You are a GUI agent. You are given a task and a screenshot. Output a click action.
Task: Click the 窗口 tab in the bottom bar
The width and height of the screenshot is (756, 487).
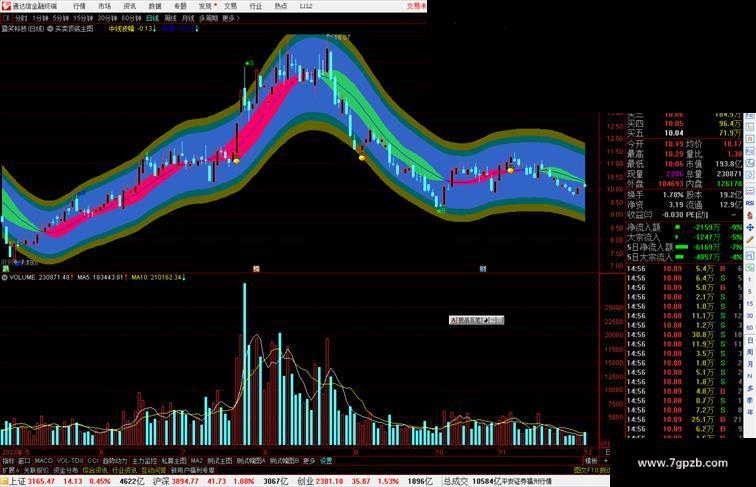point(24,461)
